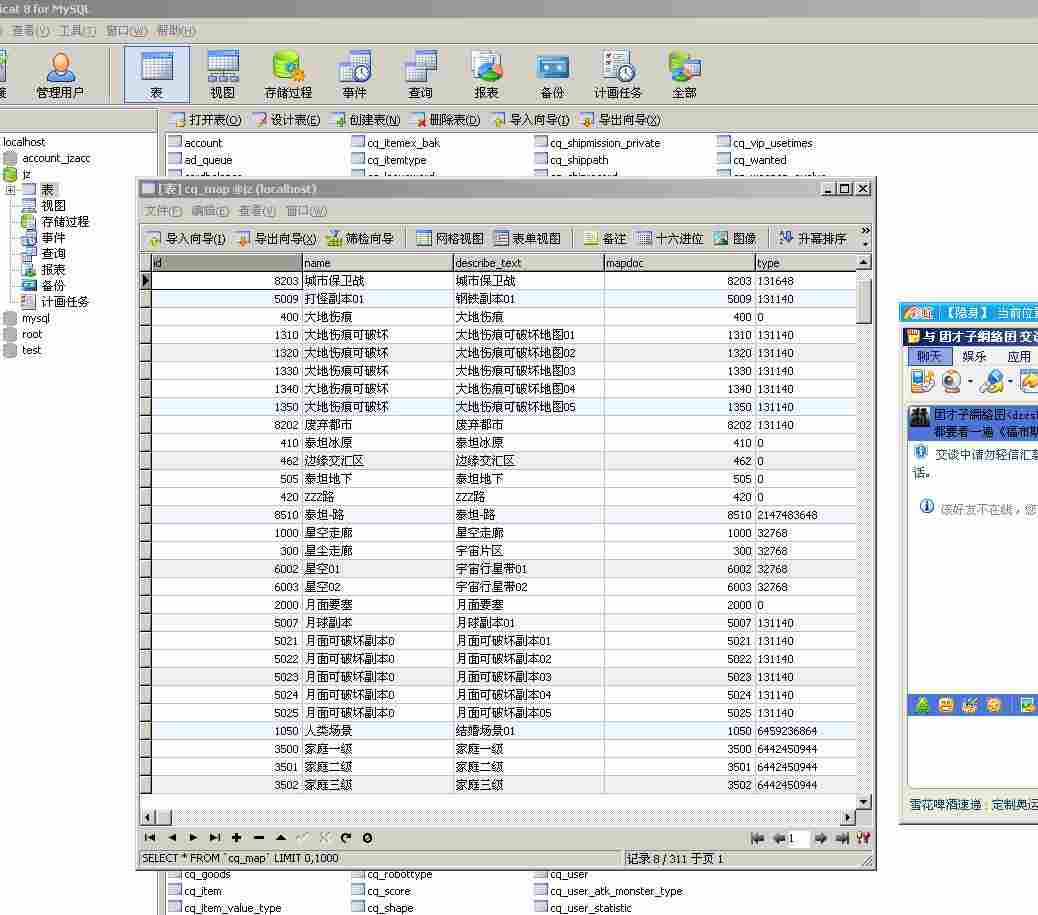The image size is (1038, 915).
Task: Toggle 十六进位 (Hex) display mode
Action: click(670, 239)
